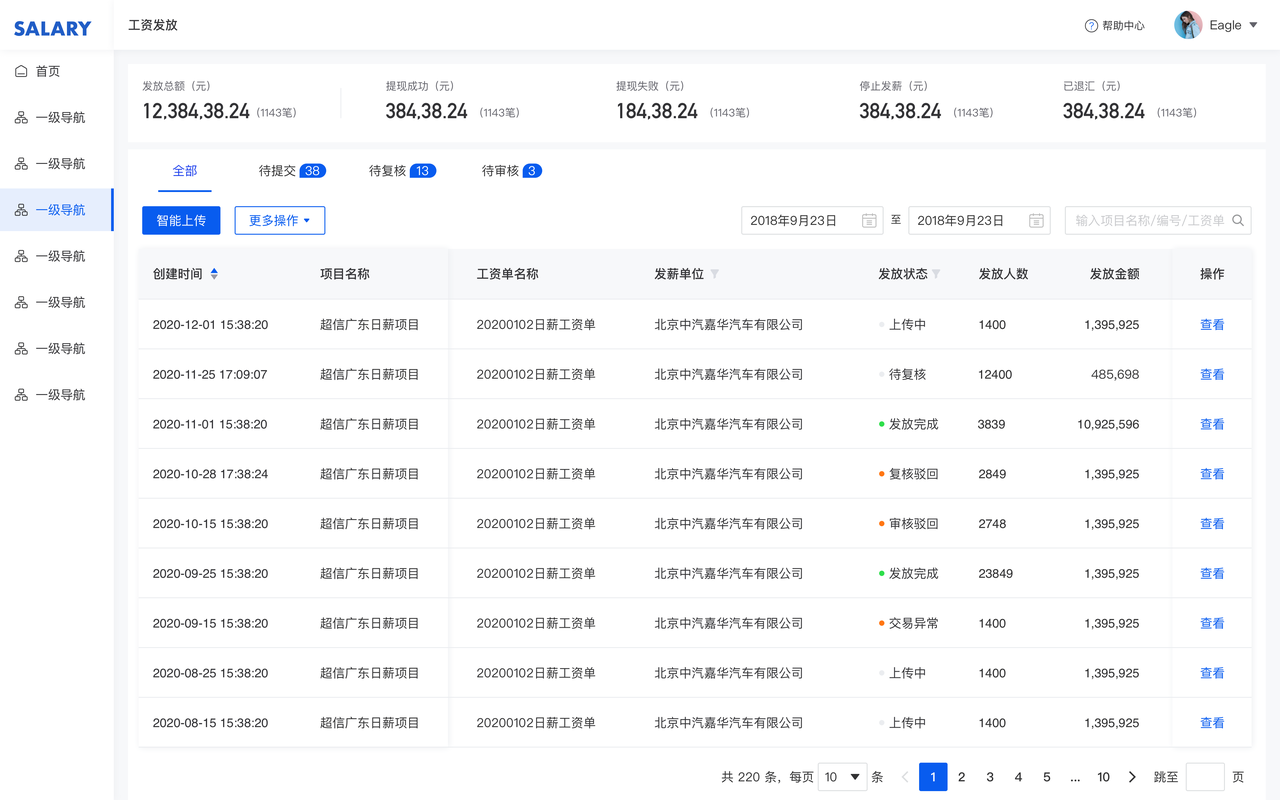
Task: Click the 智能上传 button
Action: 181,221
